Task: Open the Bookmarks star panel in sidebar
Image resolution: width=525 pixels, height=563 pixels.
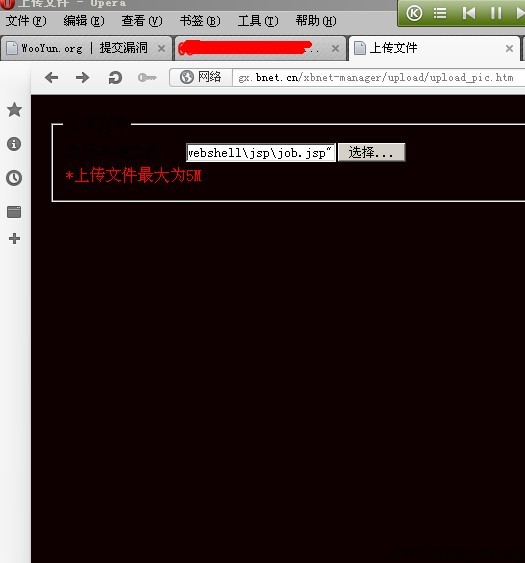Action: [x=14, y=110]
